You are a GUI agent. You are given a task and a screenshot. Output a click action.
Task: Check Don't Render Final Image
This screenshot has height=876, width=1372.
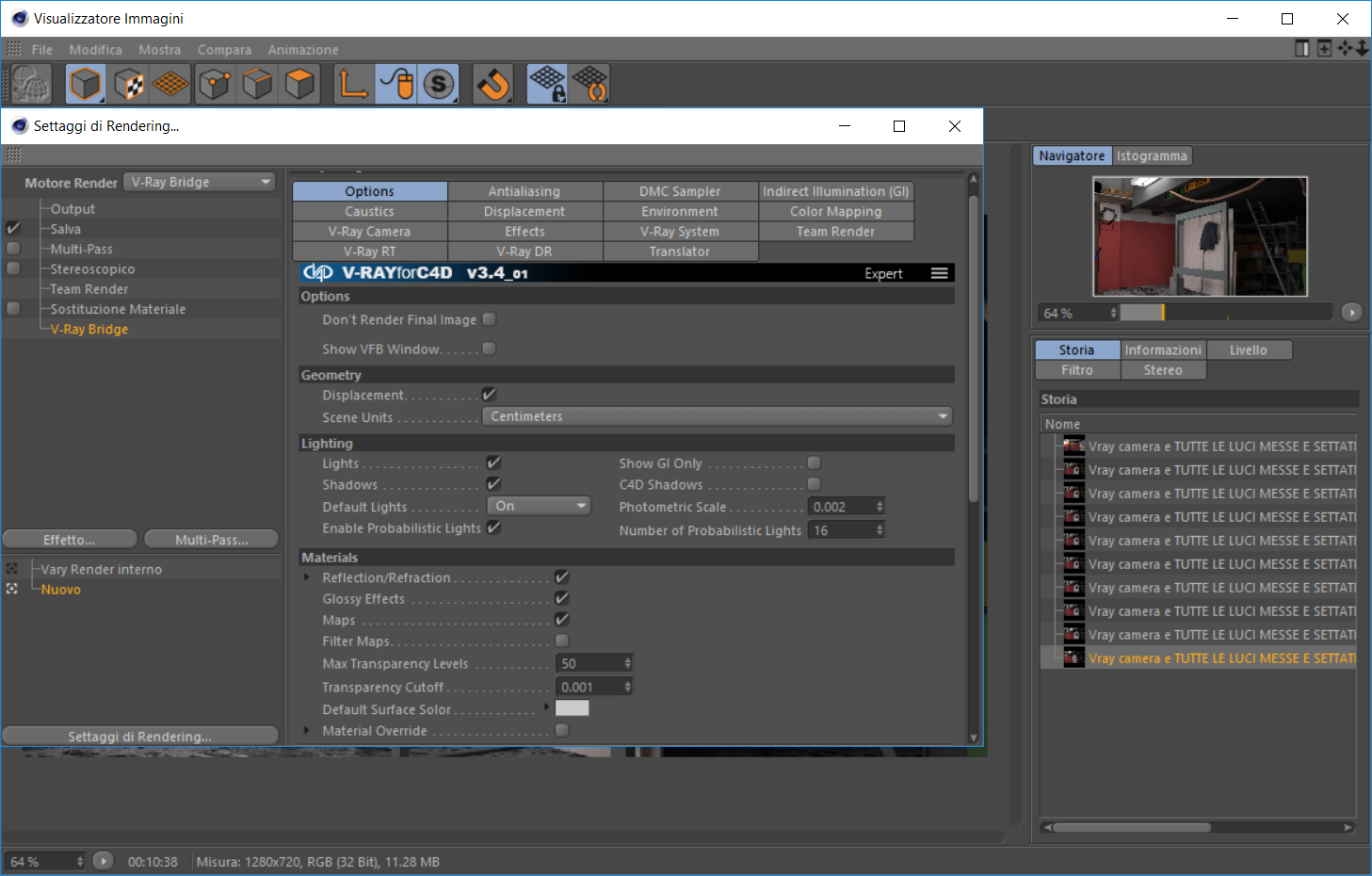tap(489, 319)
